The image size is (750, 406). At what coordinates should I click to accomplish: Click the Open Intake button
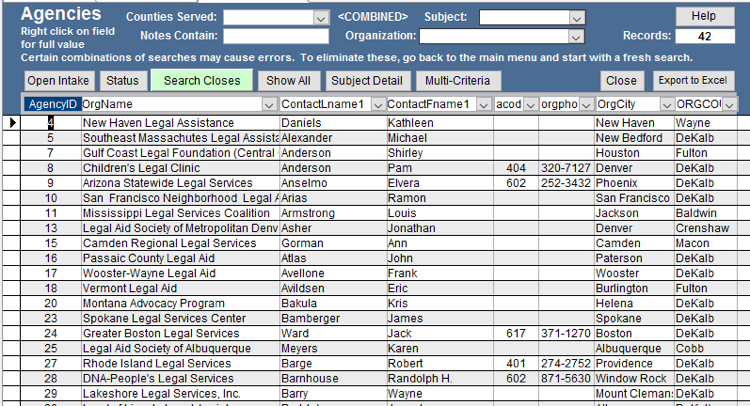click(56, 81)
